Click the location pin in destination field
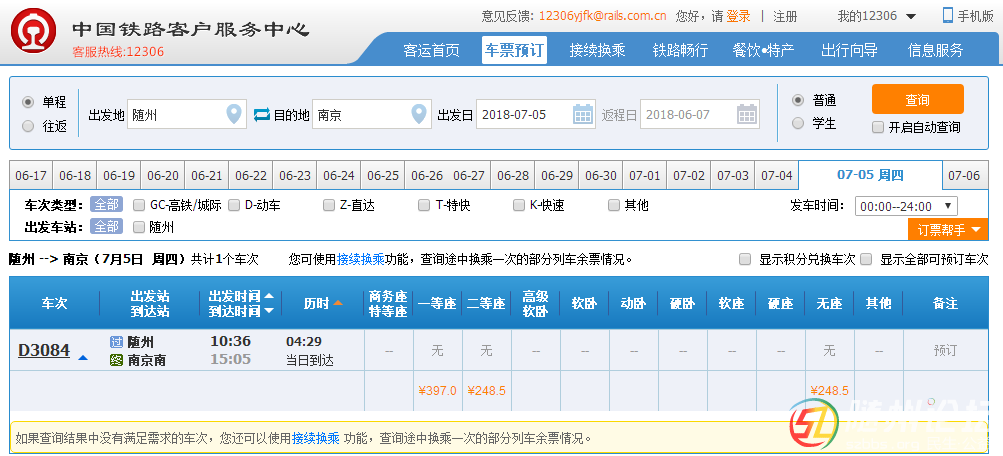 (x=420, y=115)
